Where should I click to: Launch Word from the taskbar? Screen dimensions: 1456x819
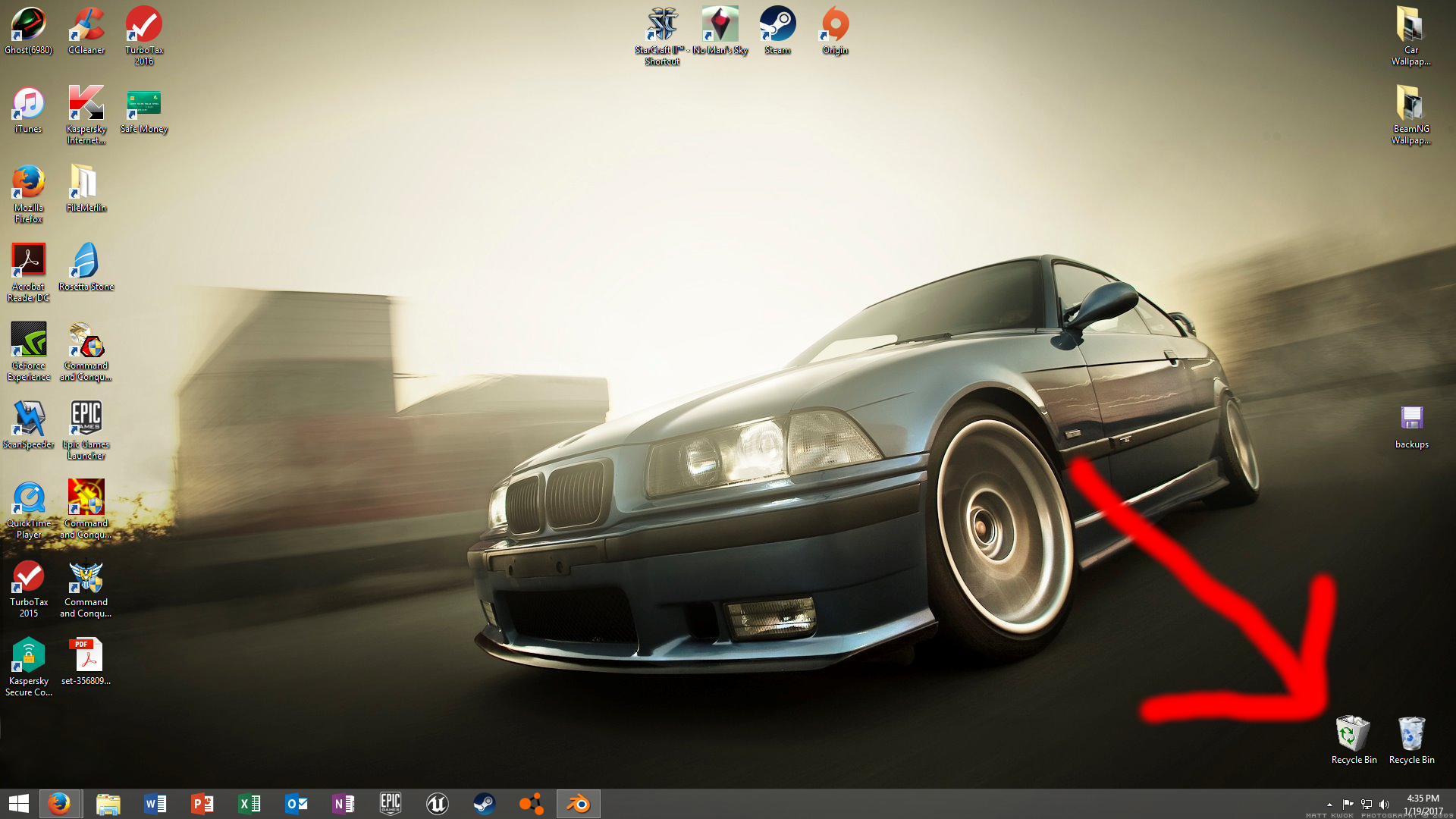coord(155,804)
